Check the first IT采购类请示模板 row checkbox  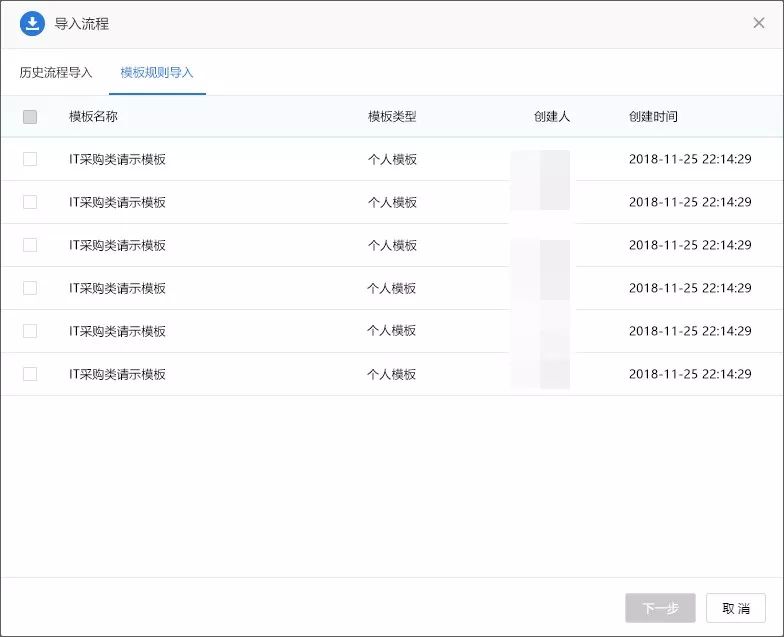pyautogui.click(x=30, y=159)
